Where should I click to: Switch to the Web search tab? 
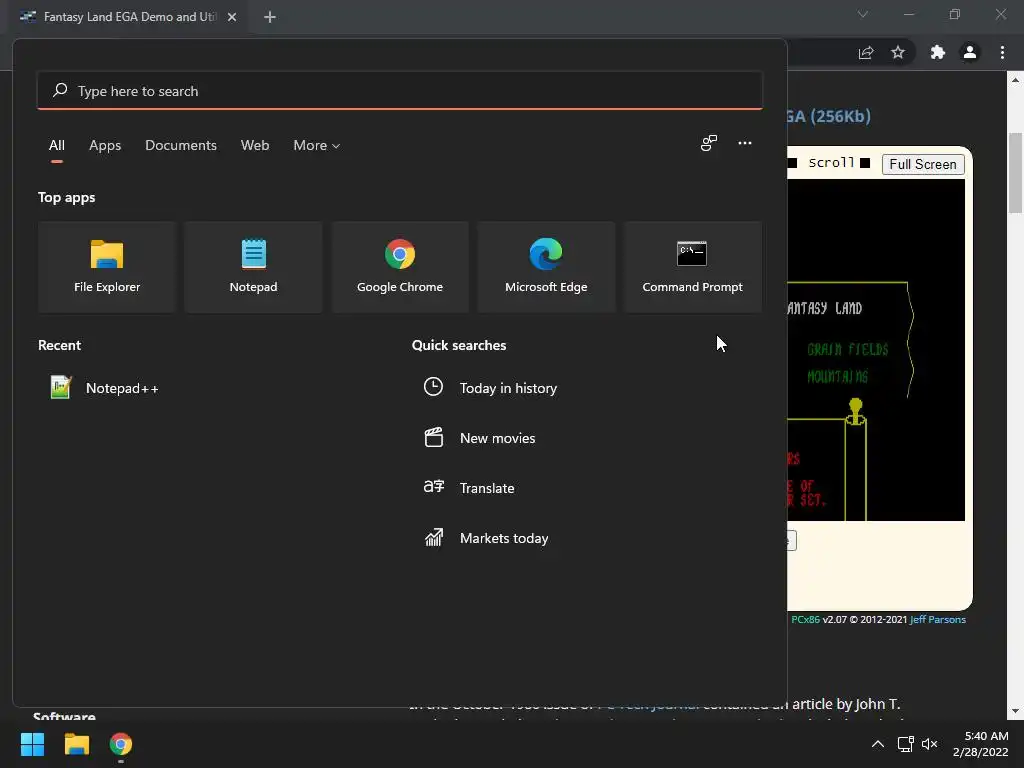click(255, 145)
